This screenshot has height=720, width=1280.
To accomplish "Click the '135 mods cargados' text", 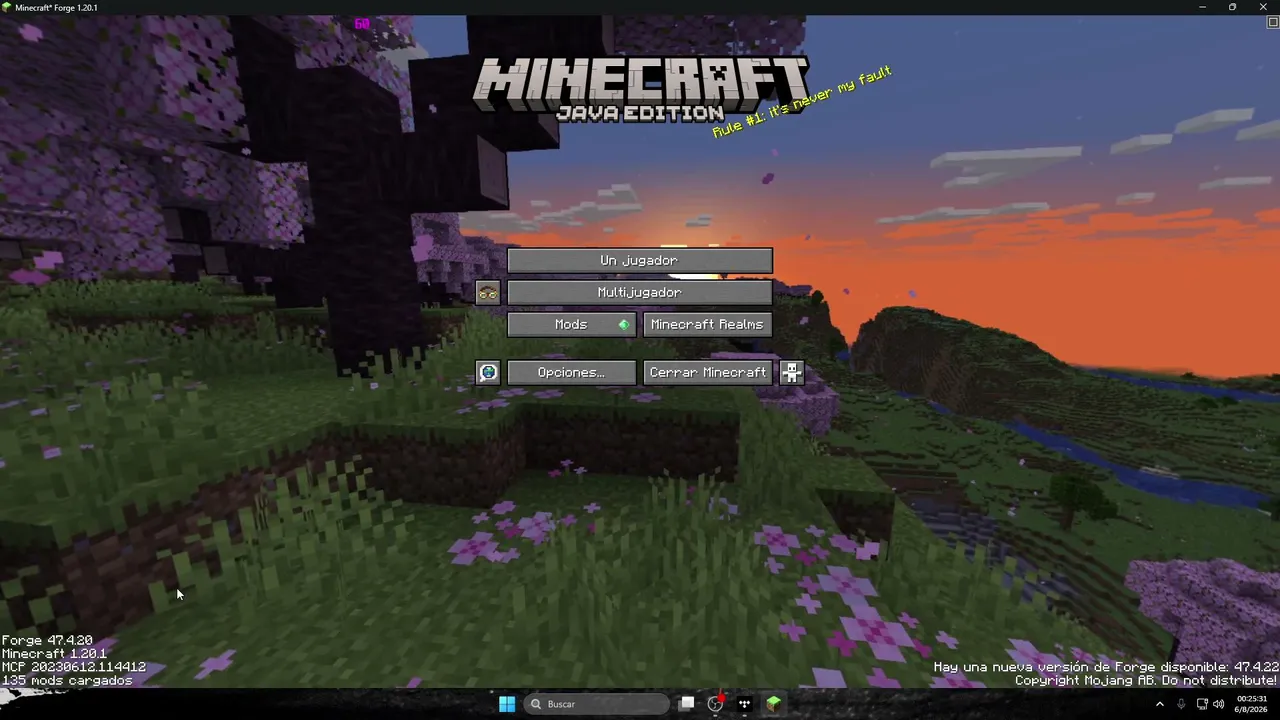I will (x=67, y=680).
